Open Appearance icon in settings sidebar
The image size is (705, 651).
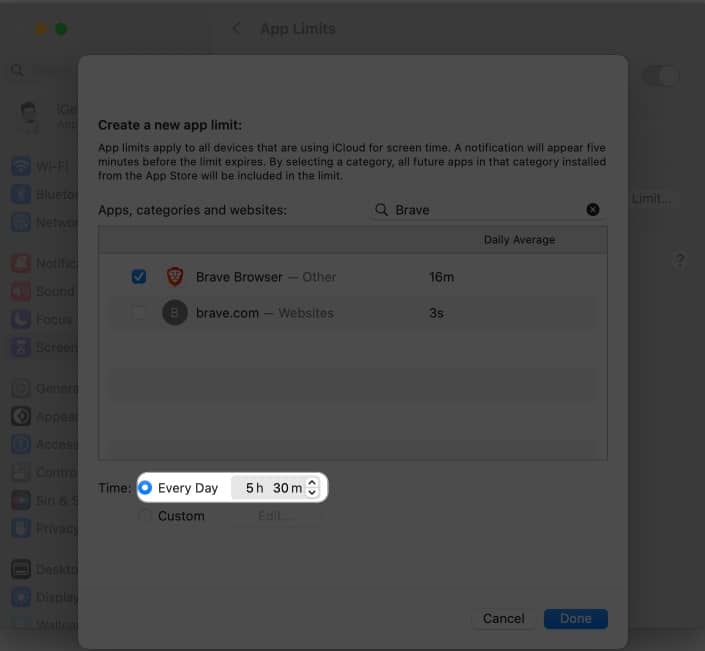click(21, 416)
